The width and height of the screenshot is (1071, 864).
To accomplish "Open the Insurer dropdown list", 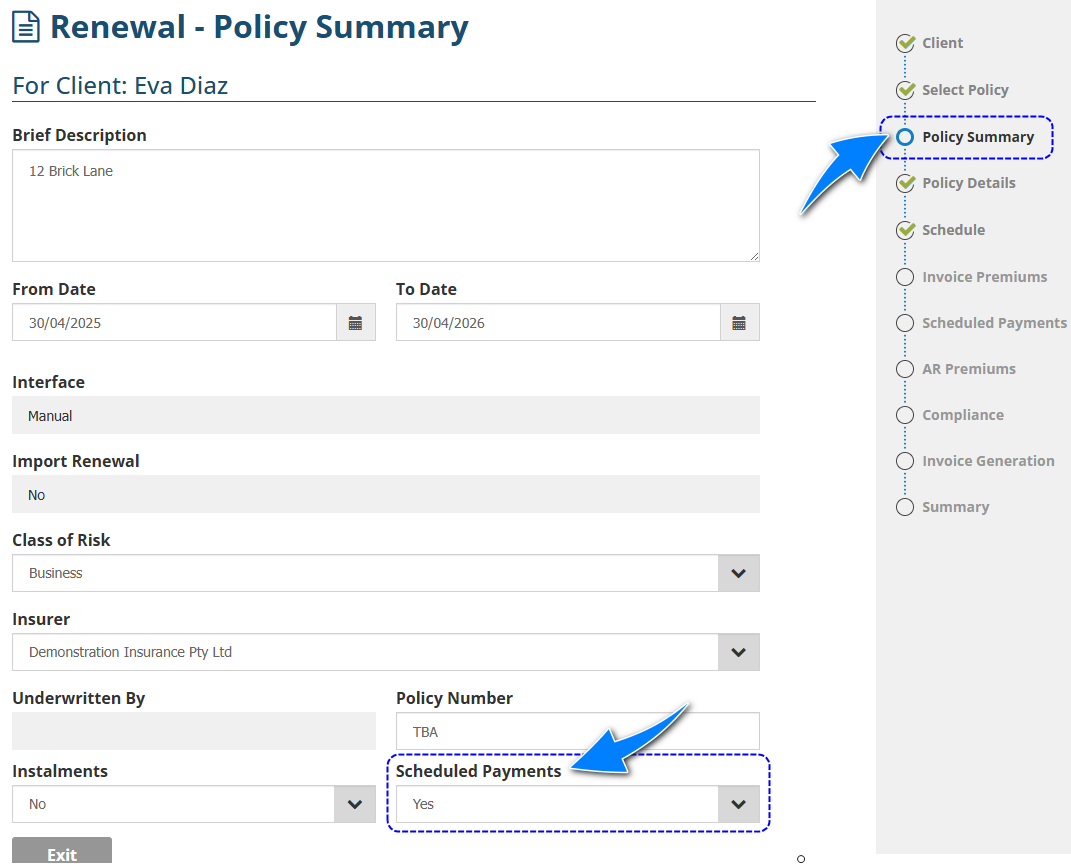I will (x=738, y=652).
